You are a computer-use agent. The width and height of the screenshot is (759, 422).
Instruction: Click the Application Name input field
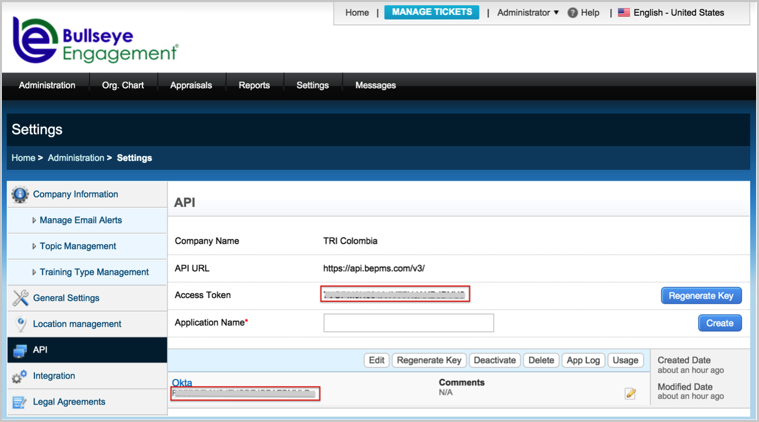click(408, 323)
